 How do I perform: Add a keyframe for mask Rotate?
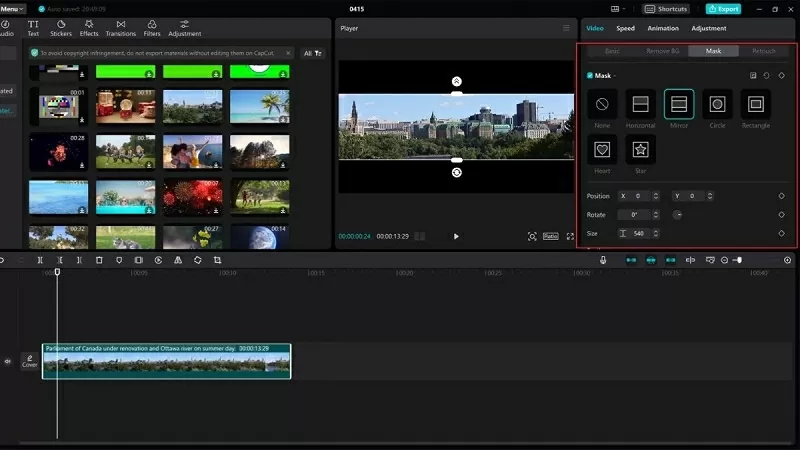(781, 215)
